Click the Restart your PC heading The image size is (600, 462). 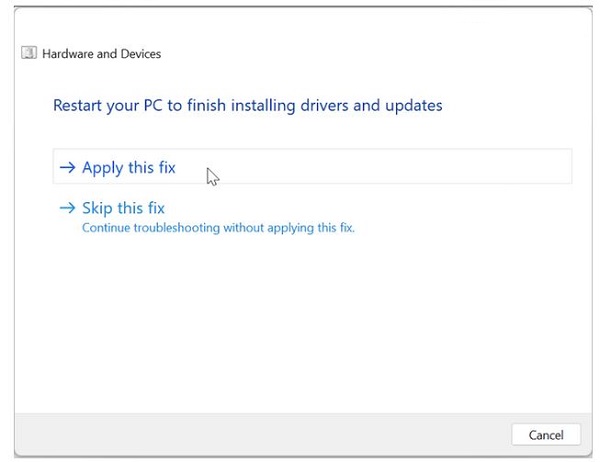(x=248, y=105)
